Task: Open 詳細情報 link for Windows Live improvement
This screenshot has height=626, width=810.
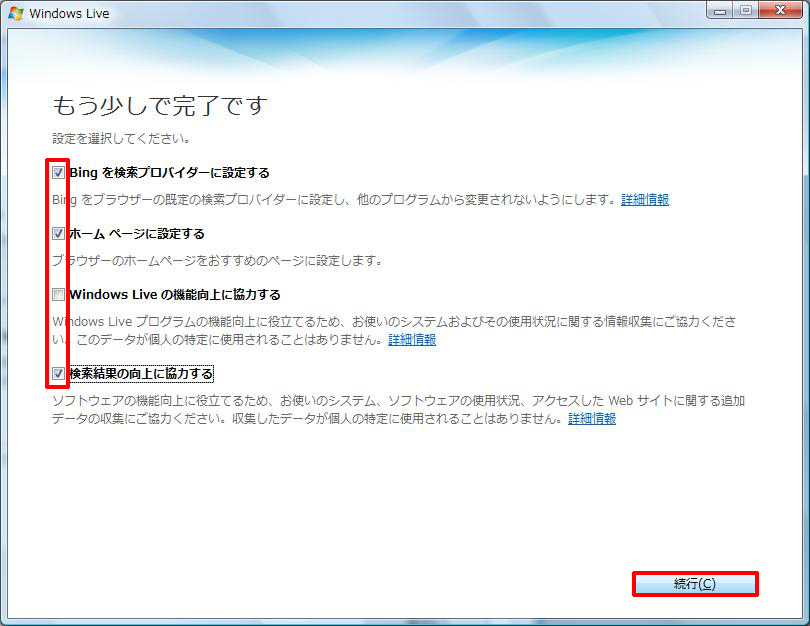Action: [412, 339]
